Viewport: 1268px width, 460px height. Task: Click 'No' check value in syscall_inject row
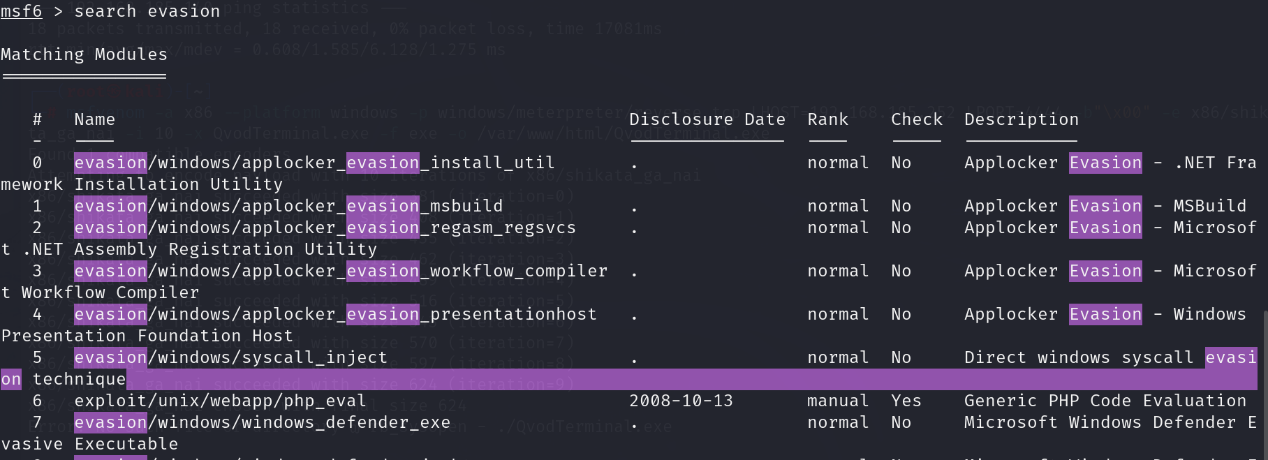(901, 357)
